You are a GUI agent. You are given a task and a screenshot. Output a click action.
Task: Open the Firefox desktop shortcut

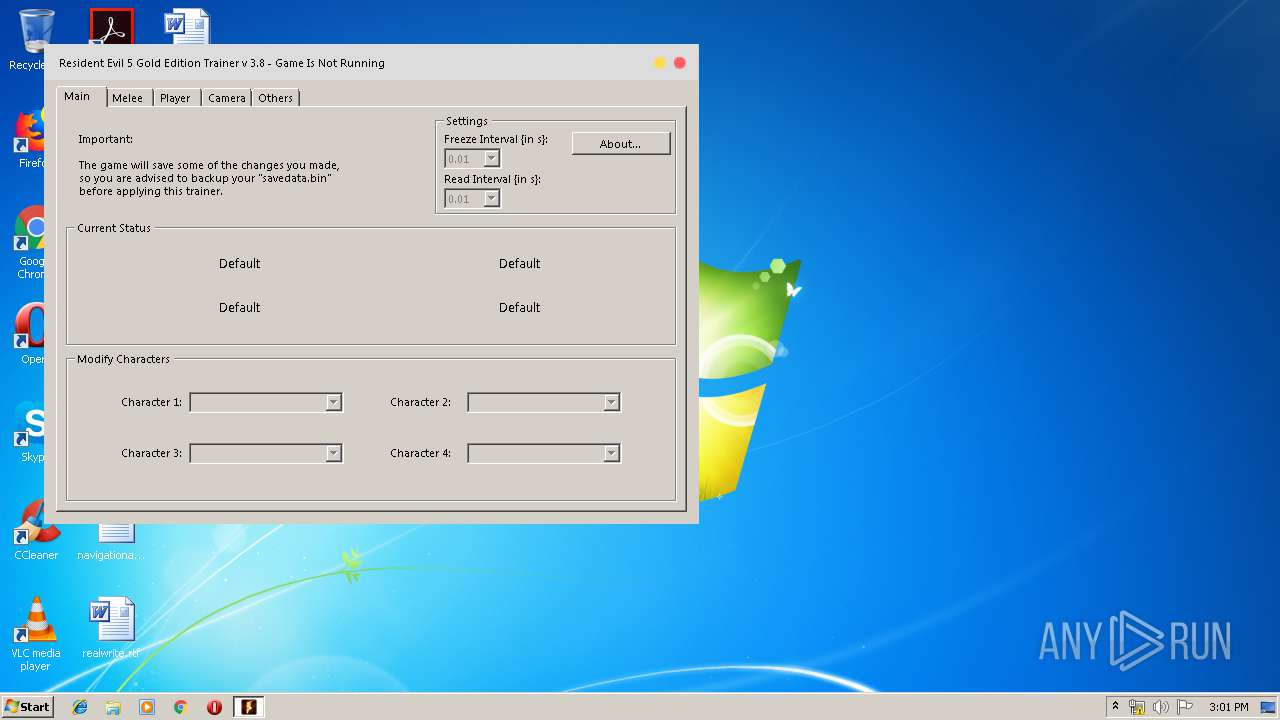coord(30,138)
